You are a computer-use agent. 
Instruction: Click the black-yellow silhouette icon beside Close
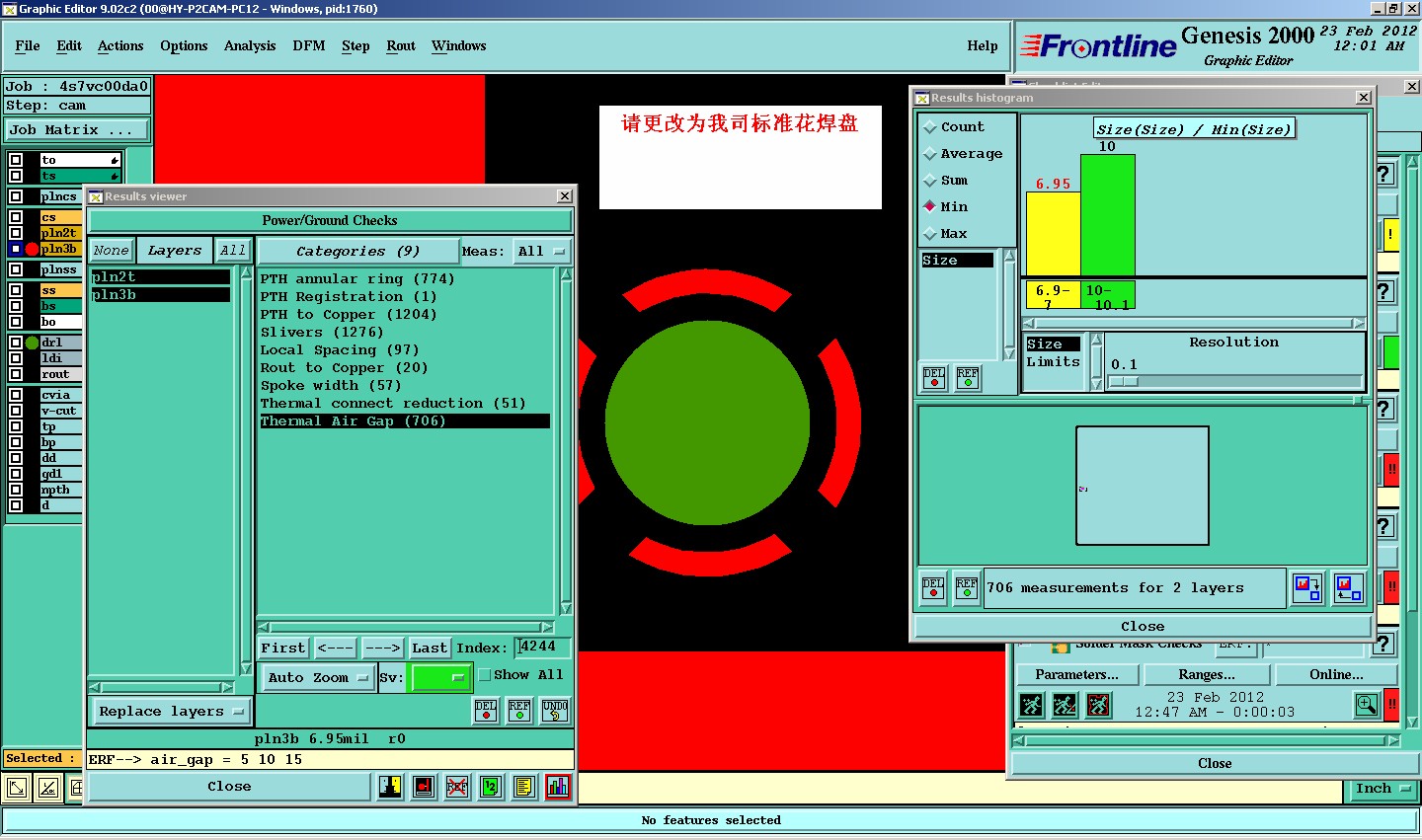(390, 787)
